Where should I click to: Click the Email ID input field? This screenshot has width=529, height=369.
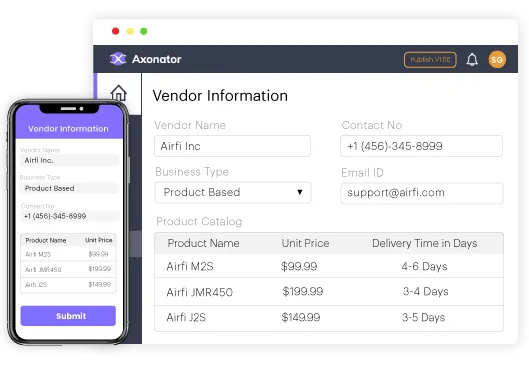(x=422, y=193)
